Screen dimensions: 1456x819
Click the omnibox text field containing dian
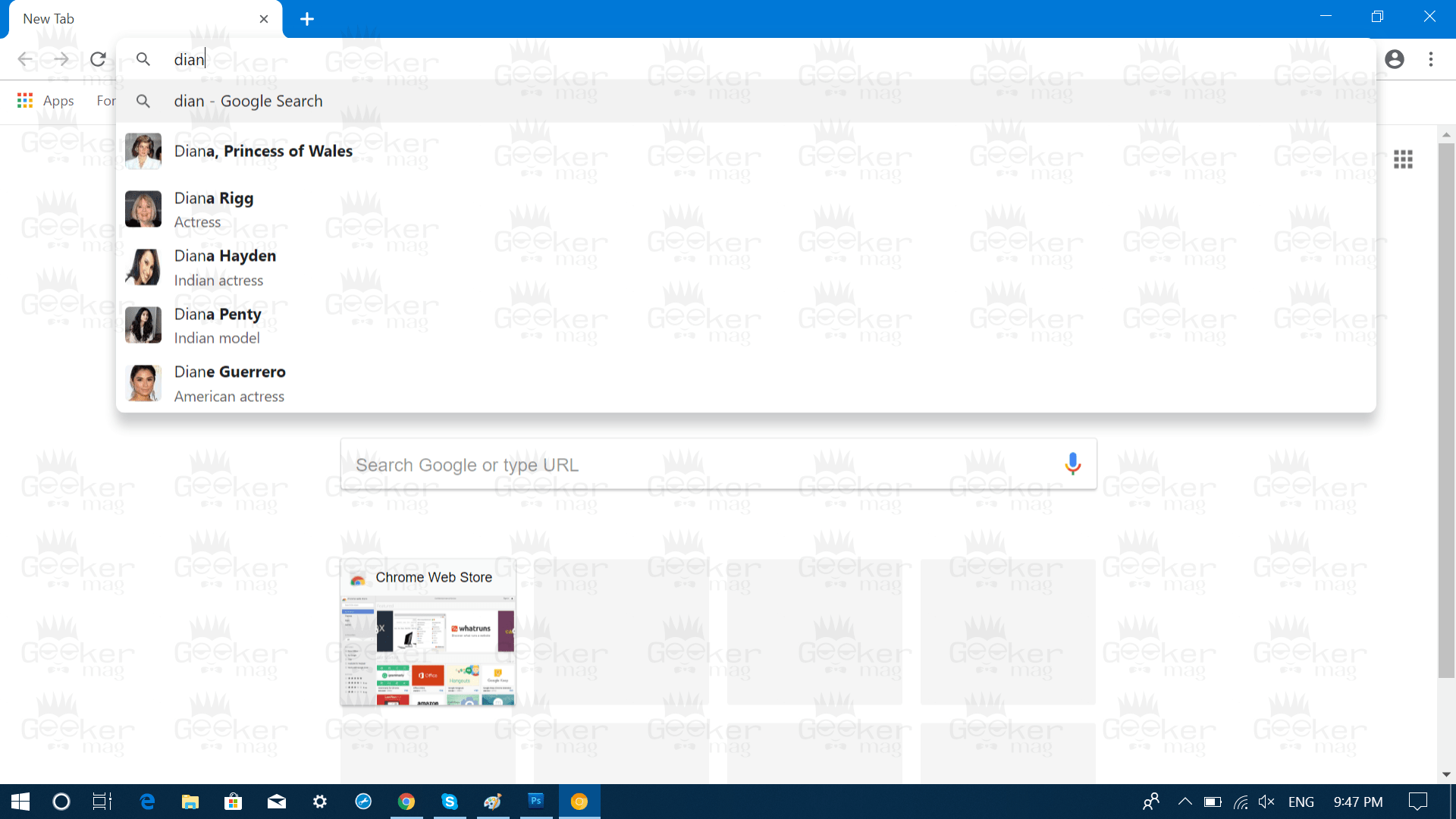[746, 59]
